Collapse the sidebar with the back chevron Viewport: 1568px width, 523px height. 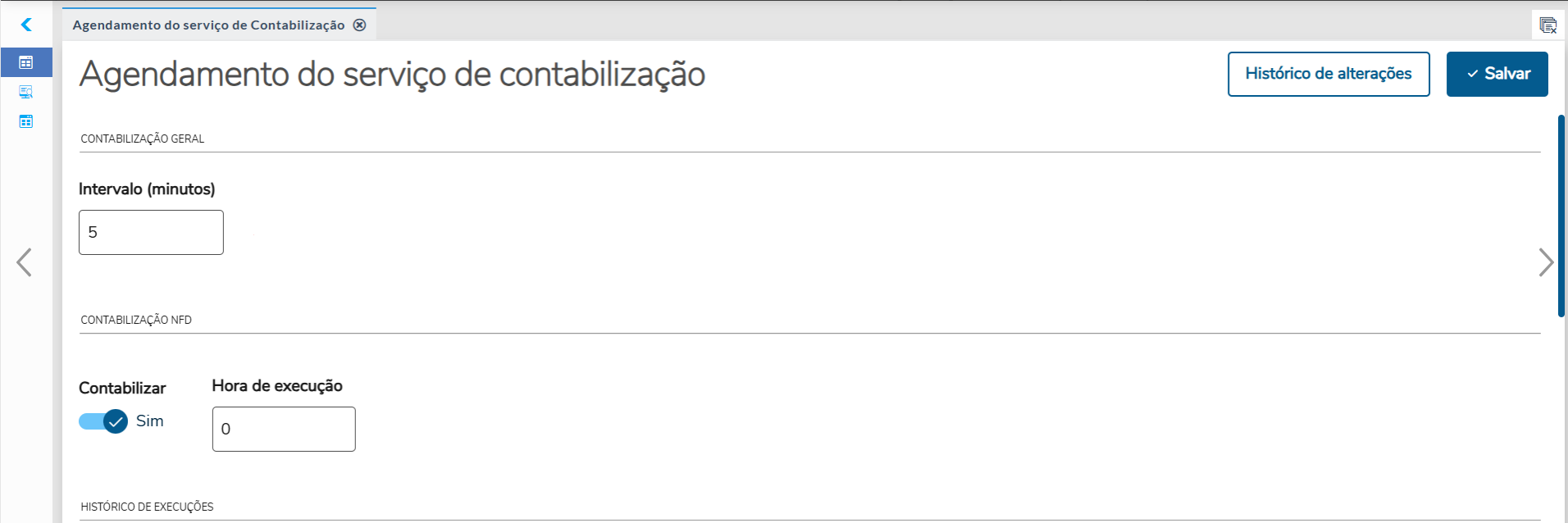[26, 25]
